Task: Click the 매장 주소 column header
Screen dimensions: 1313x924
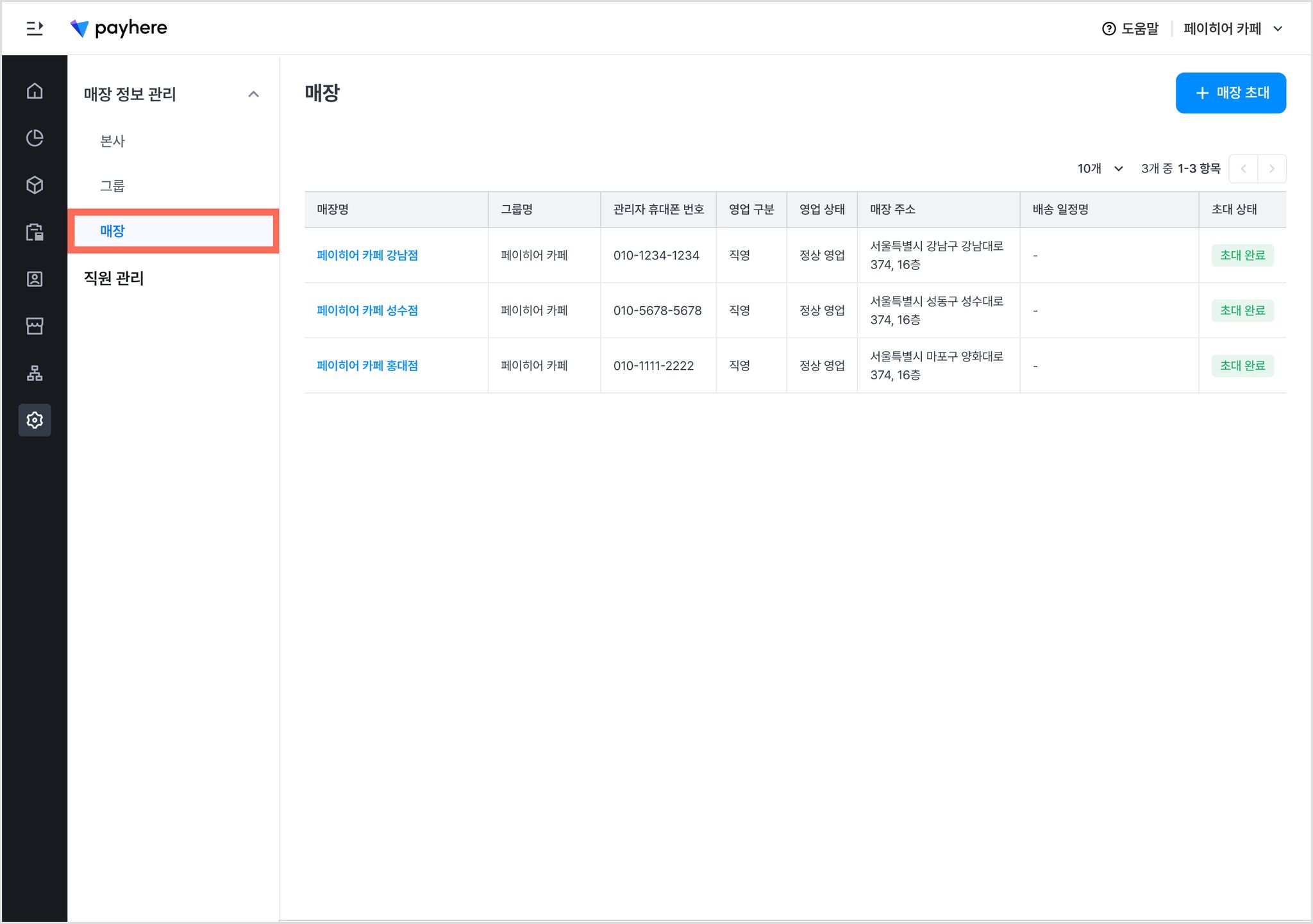Action: pyautogui.click(x=939, y=210)
